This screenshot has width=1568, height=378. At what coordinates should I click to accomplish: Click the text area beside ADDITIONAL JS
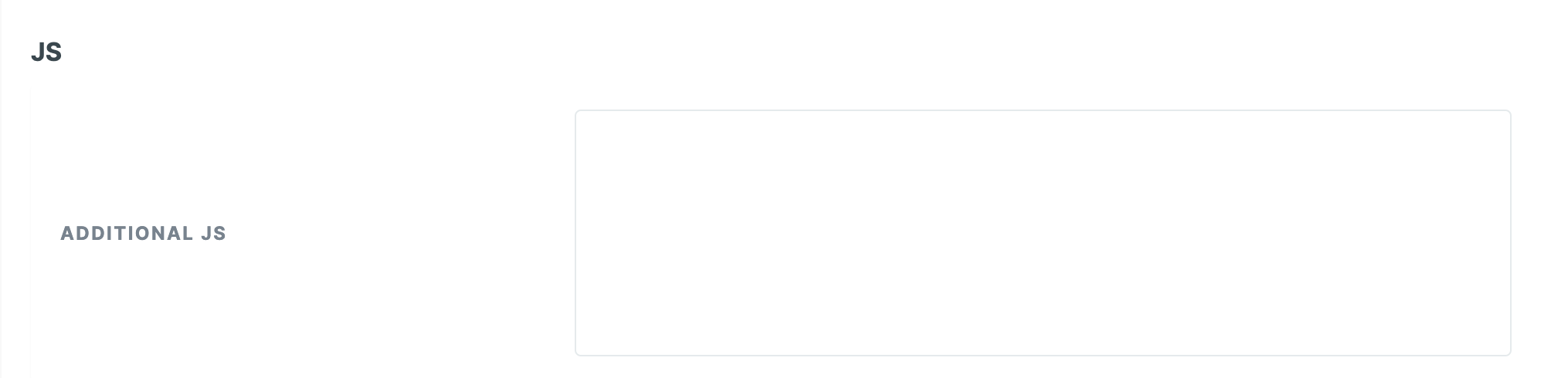[x=1042, y=232]
